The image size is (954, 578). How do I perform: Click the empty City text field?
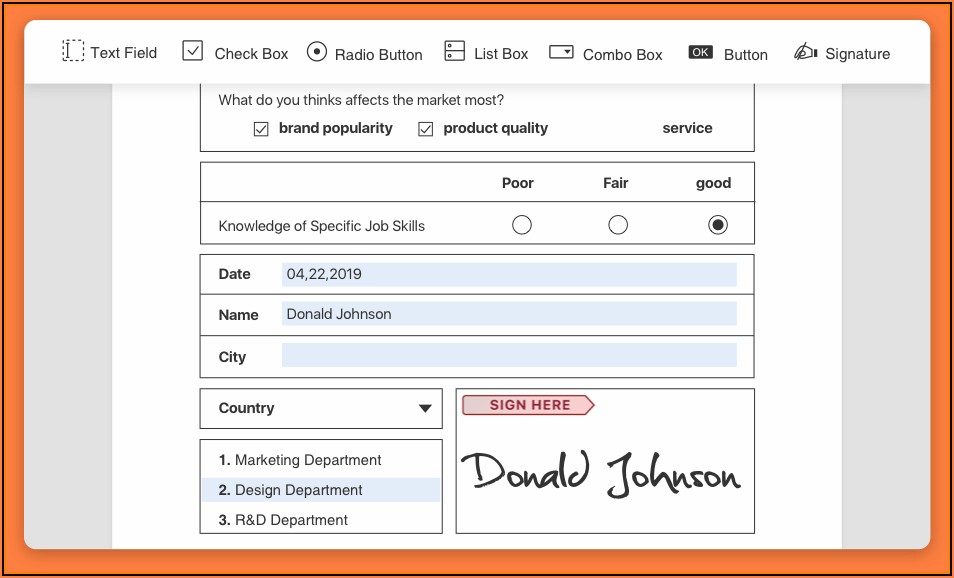pos(509,355)
